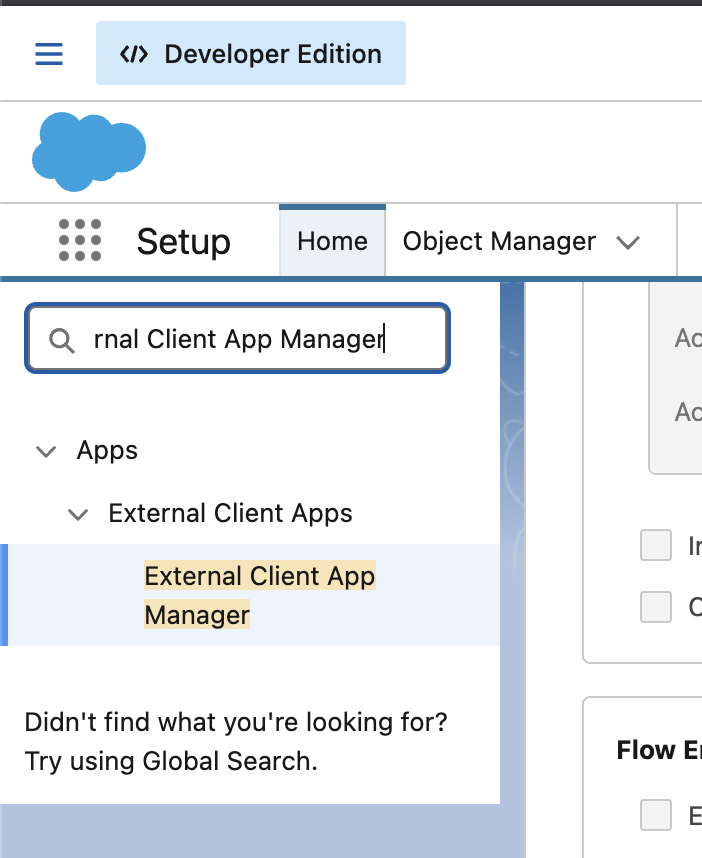Open the Object Manager dropdown chevron
702x858 pixels.
click(628, 242)
